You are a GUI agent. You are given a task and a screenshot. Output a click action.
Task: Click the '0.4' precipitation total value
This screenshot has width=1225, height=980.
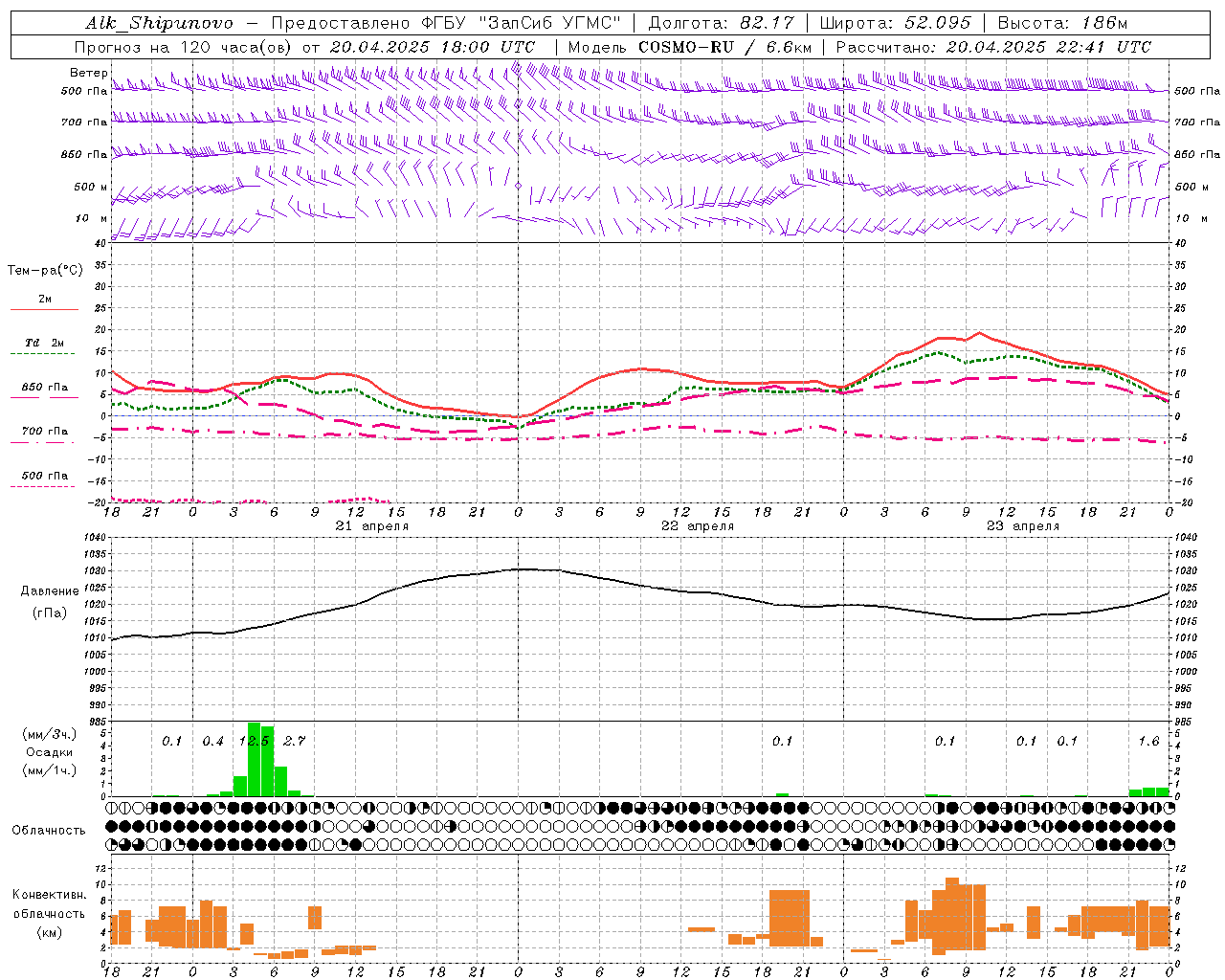pos(212,741)
